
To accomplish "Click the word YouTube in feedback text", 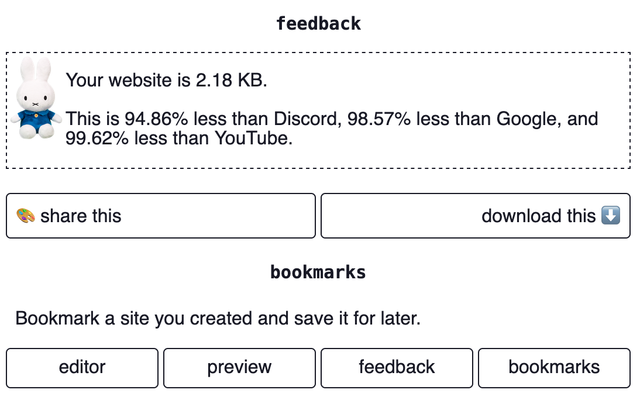I will (x=253, y=138).
